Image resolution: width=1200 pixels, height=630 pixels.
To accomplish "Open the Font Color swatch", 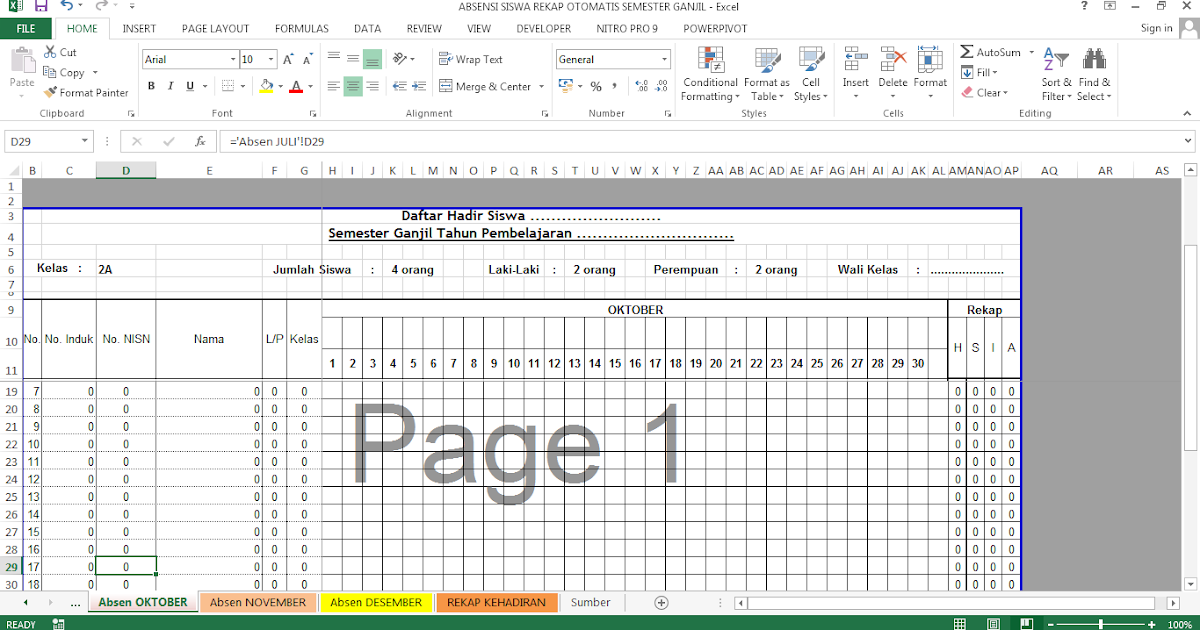I will pyautogui.click(x=297, y=86).
